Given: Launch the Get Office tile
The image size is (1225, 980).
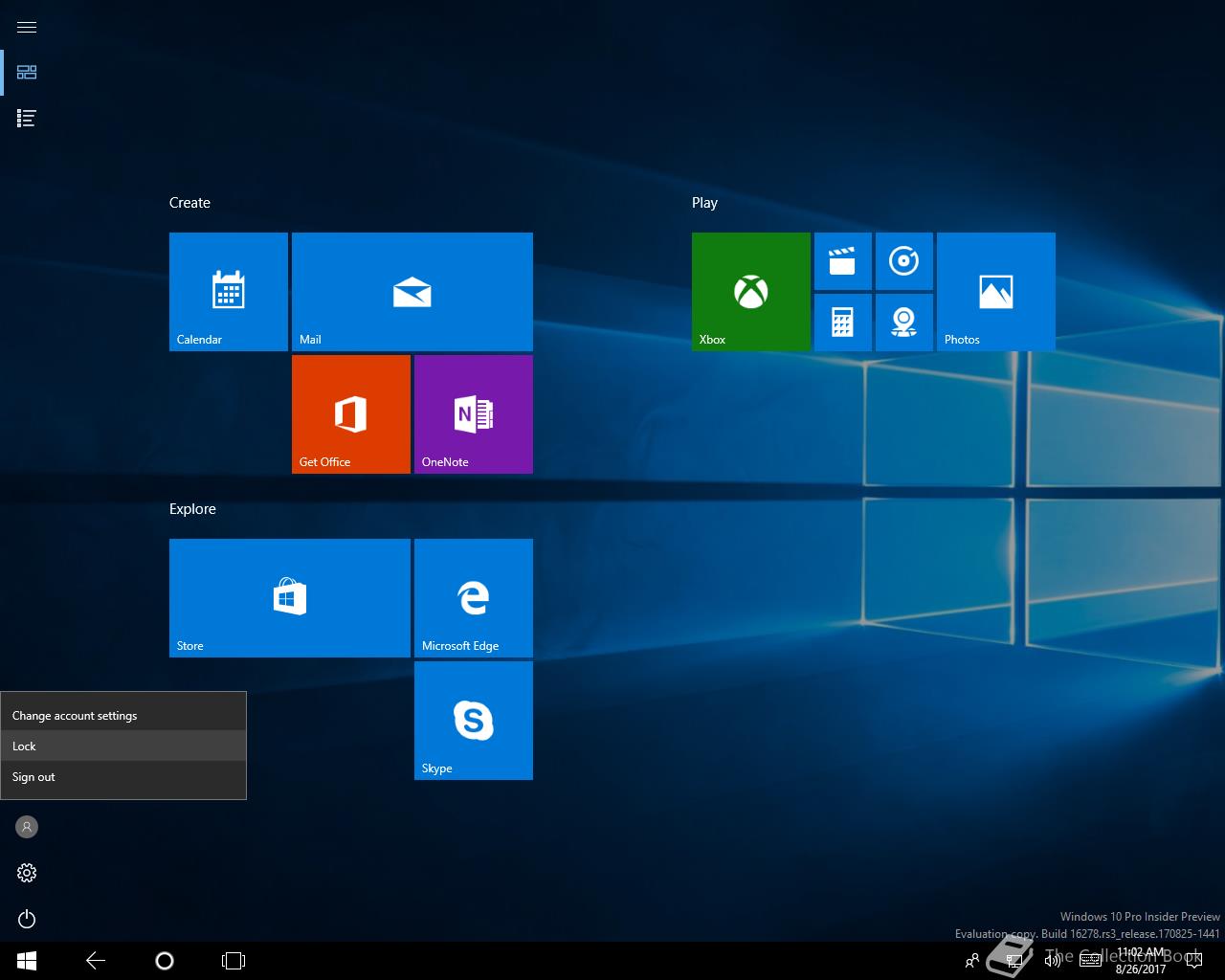Looking at the screenshot, I should pyautogui.click(x=351, y=414).
